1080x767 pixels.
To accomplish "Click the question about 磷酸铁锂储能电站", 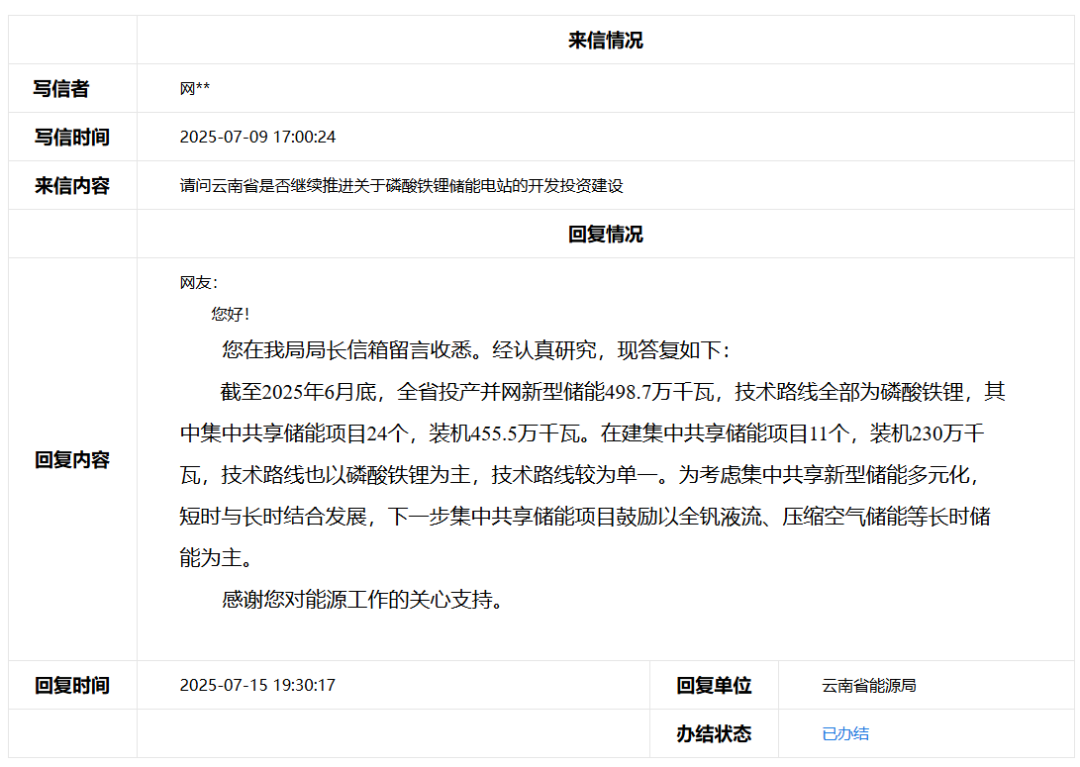I will [x=401, y=186].
